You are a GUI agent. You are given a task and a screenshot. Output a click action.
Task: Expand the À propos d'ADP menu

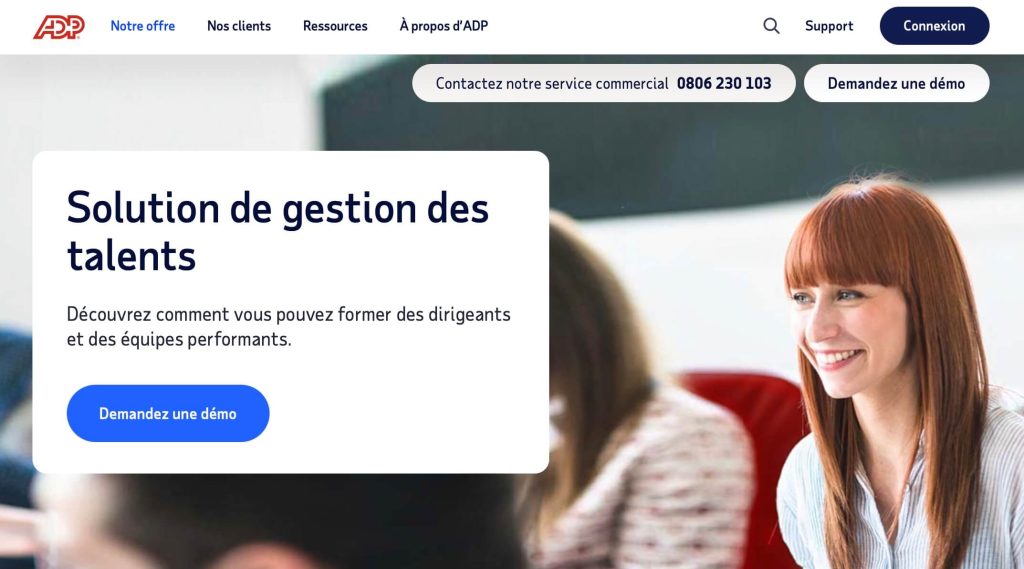point(444,26)
